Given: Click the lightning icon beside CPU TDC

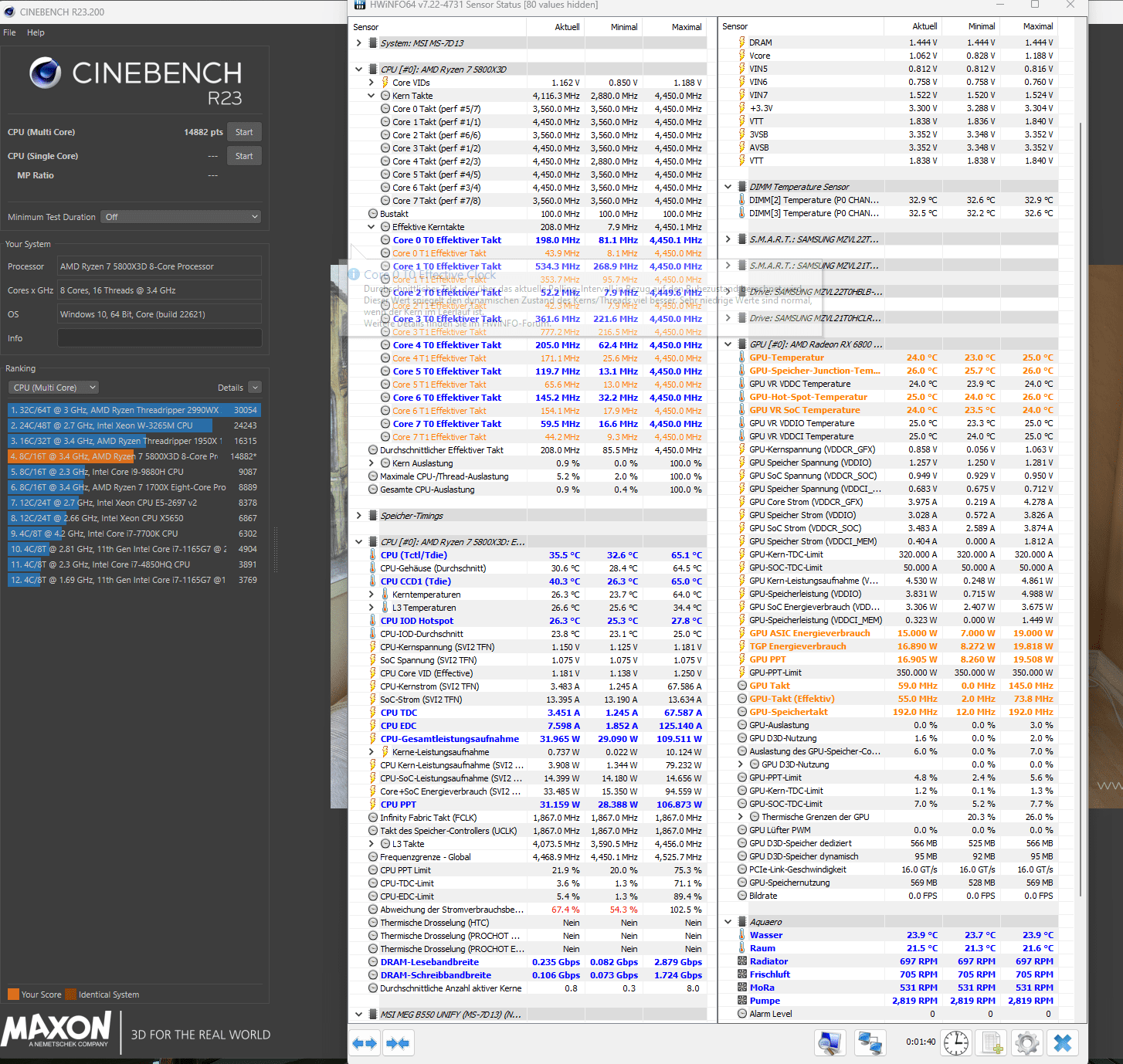Looking at the screenshot, I should 373,713.
